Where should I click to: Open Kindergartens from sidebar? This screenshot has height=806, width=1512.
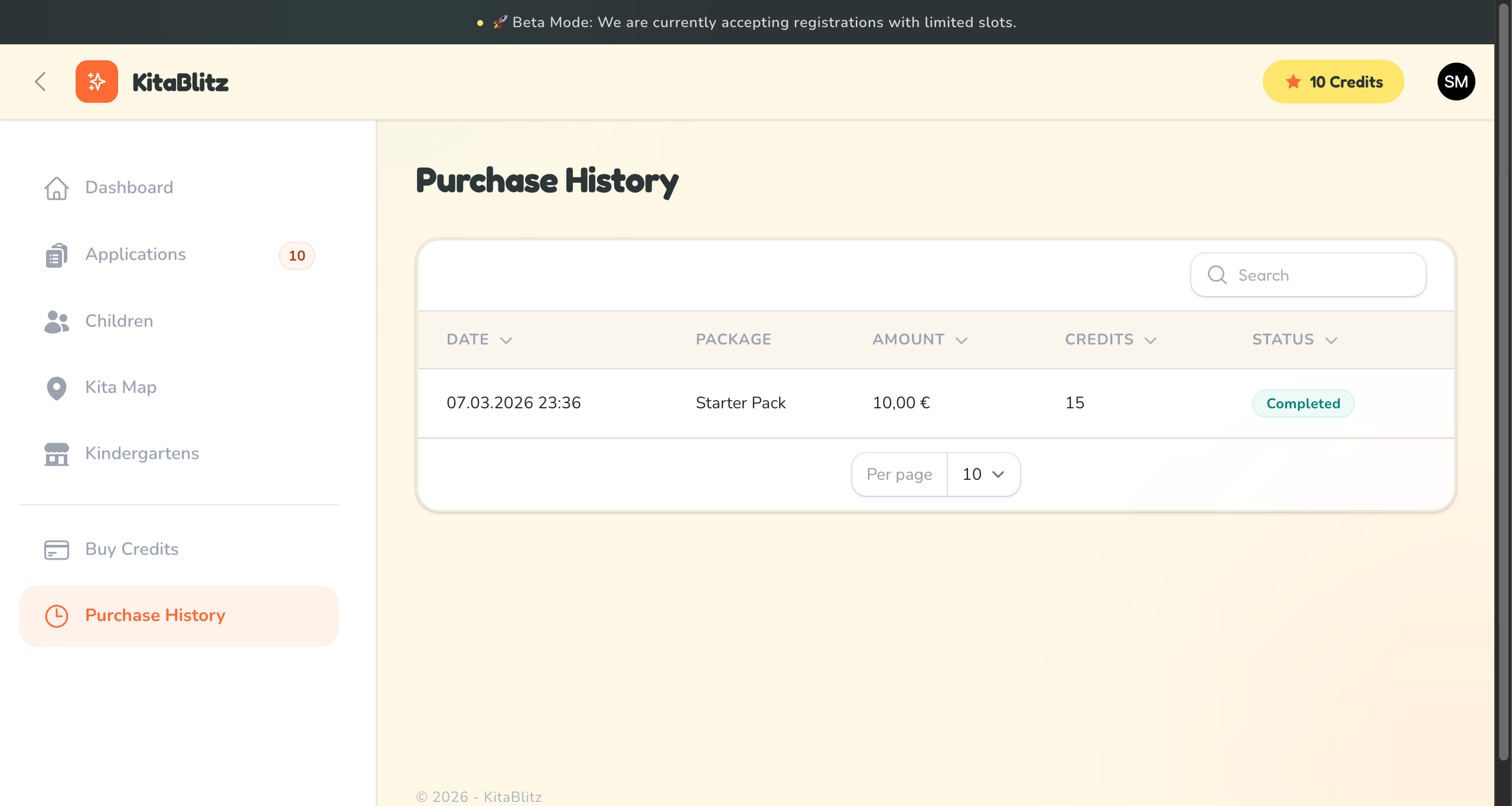(142, 454)
